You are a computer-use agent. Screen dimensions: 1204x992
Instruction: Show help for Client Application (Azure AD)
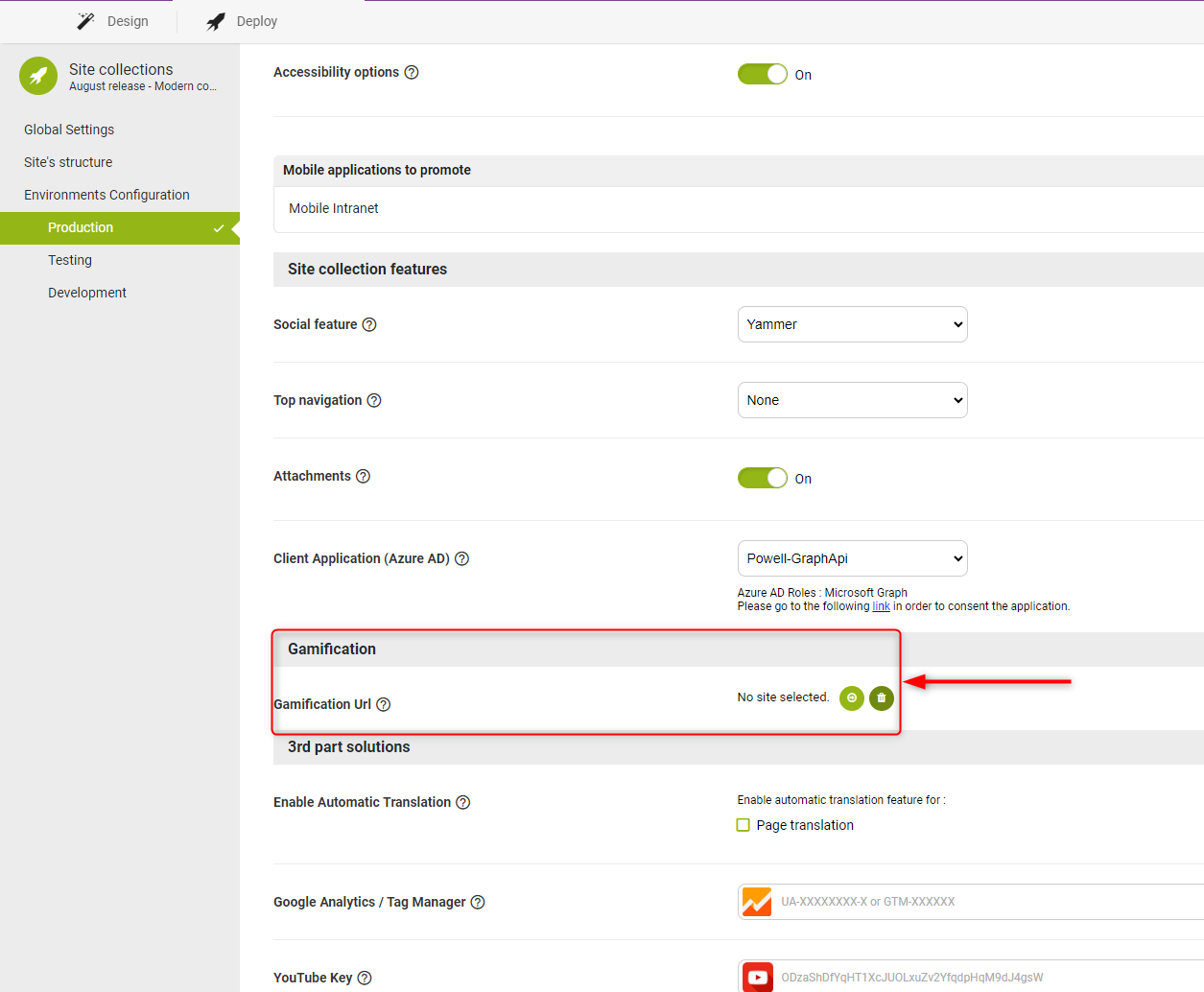point(461,559)
